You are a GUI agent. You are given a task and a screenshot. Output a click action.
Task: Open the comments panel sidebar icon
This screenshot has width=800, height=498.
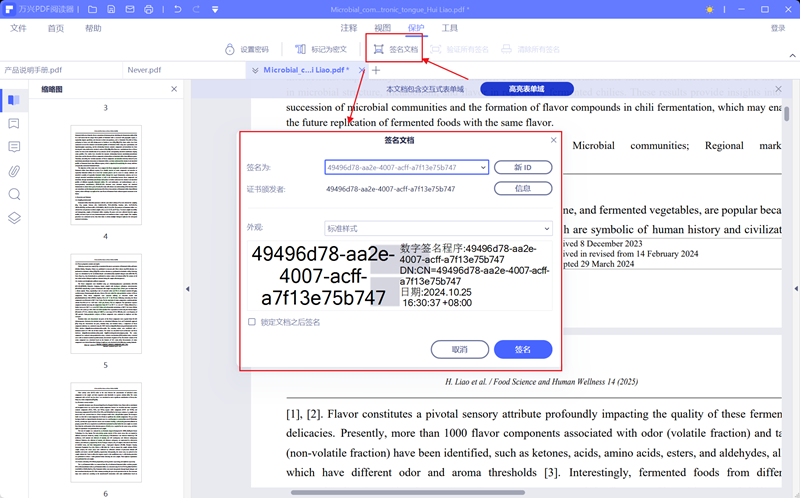click(14, 147)
